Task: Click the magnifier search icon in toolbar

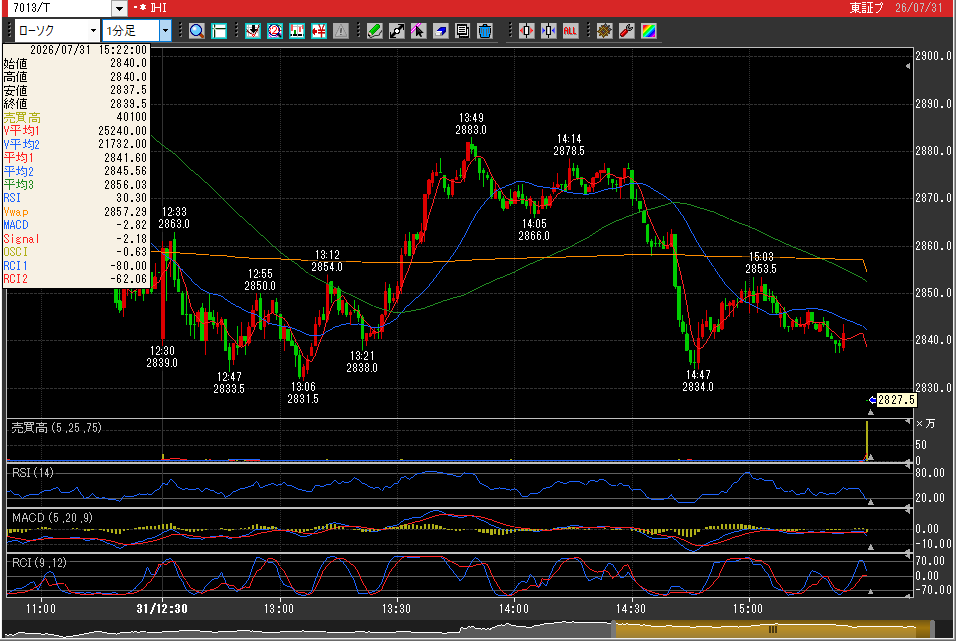Action: 196,30
